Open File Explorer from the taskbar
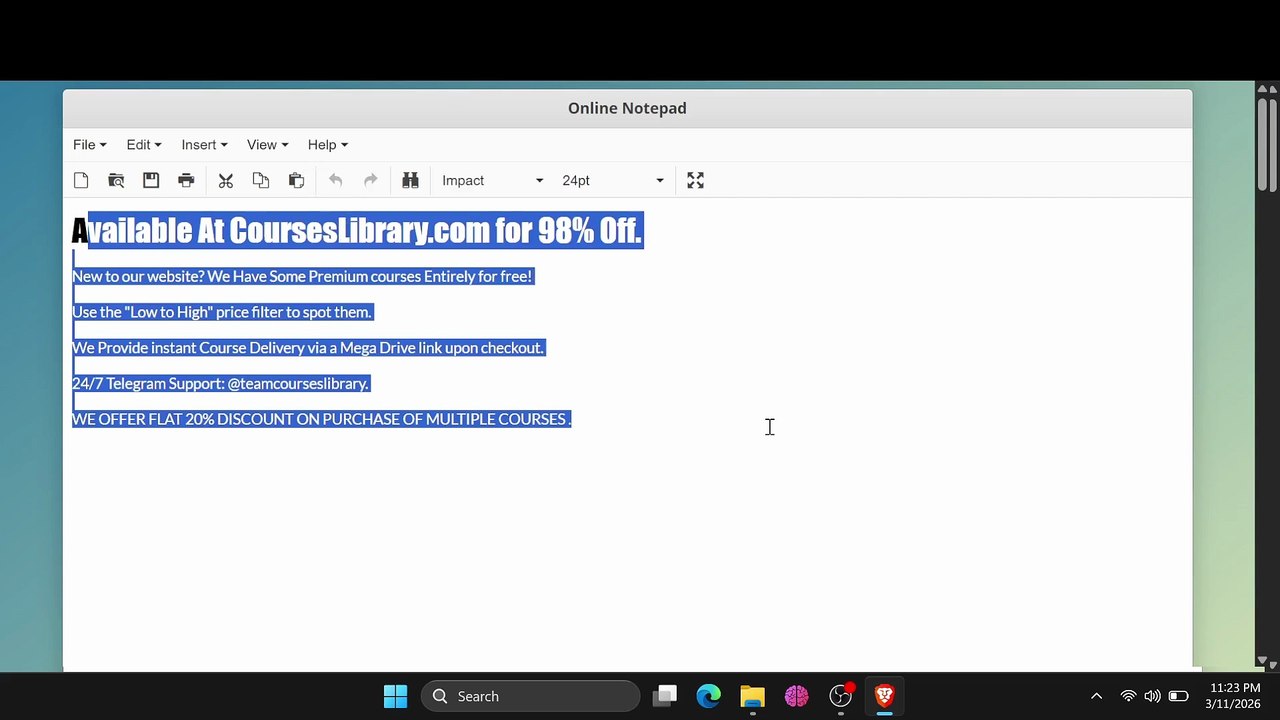The image size is (1280, 720). pos(753,696)
